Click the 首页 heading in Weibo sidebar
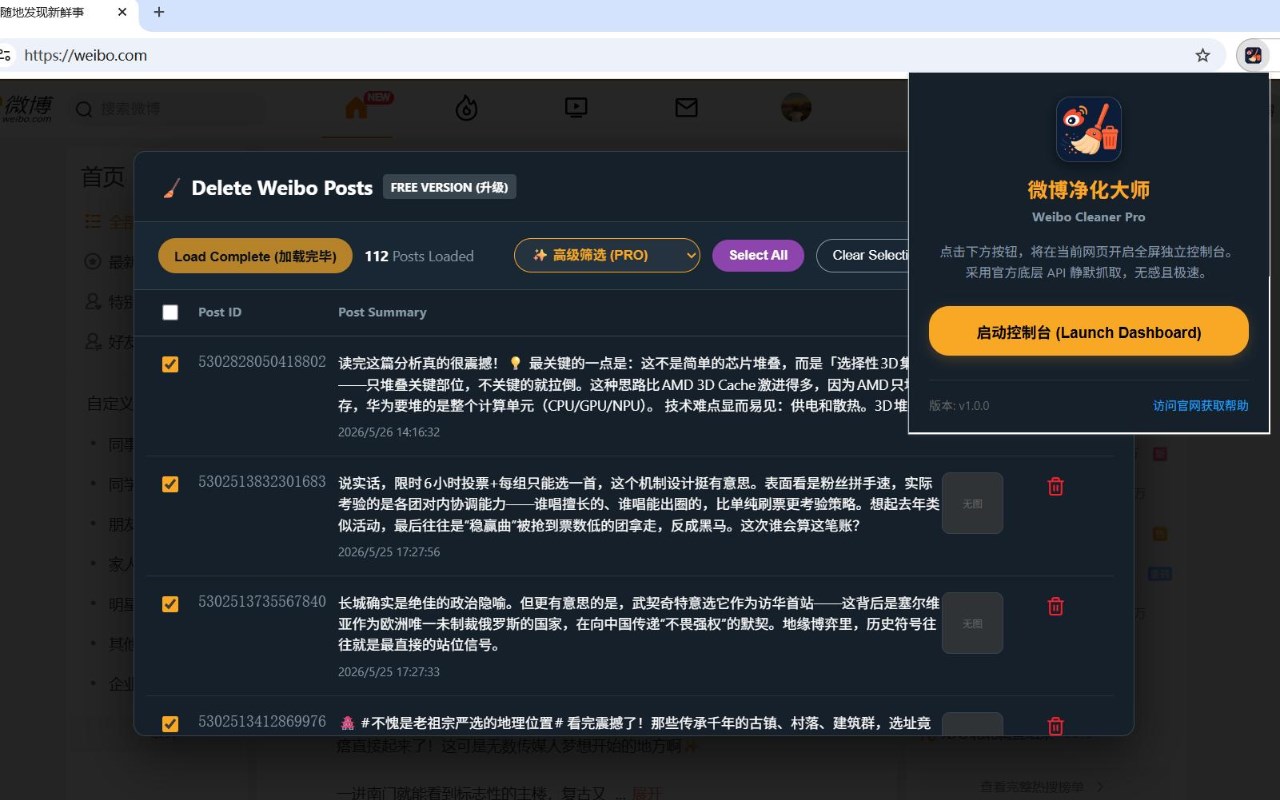1280x800 pixels. [102, 178]
